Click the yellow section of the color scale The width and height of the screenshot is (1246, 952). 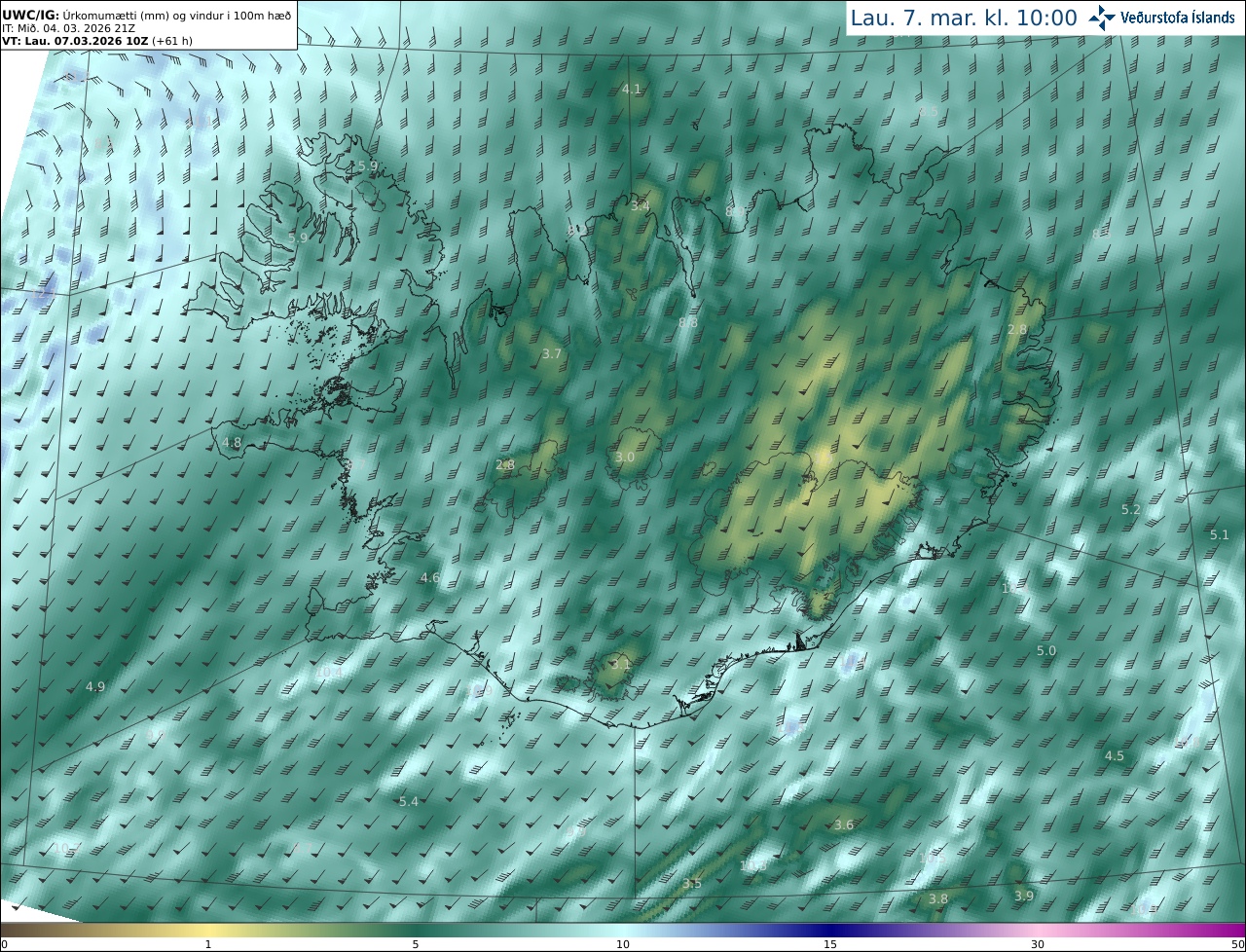click(x=208, y=930)
